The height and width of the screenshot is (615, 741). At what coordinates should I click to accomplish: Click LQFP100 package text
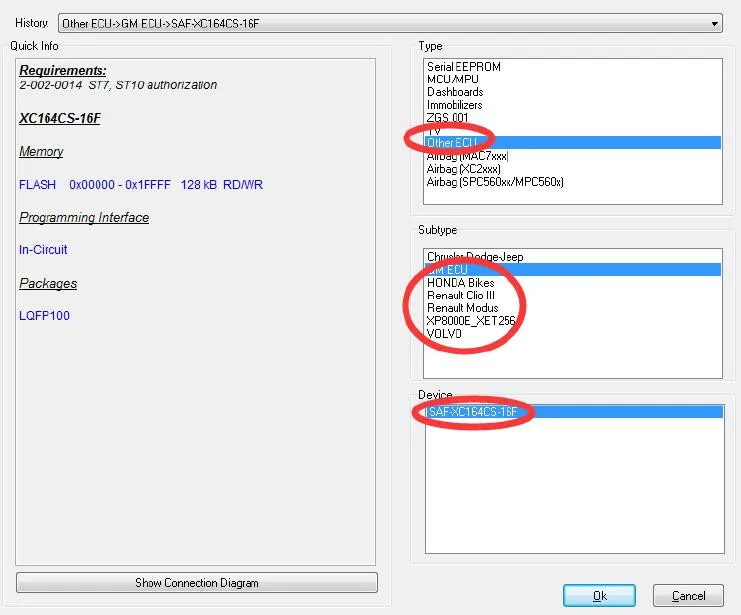(x=44, y=316)
